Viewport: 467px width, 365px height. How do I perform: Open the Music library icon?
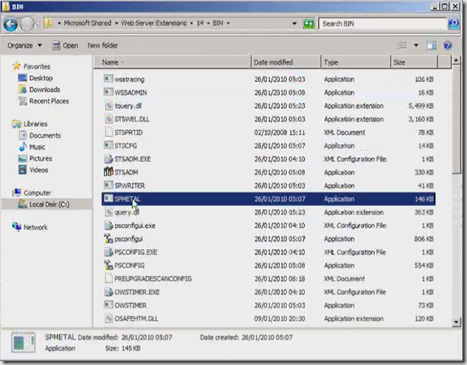[x=23, y=147]
